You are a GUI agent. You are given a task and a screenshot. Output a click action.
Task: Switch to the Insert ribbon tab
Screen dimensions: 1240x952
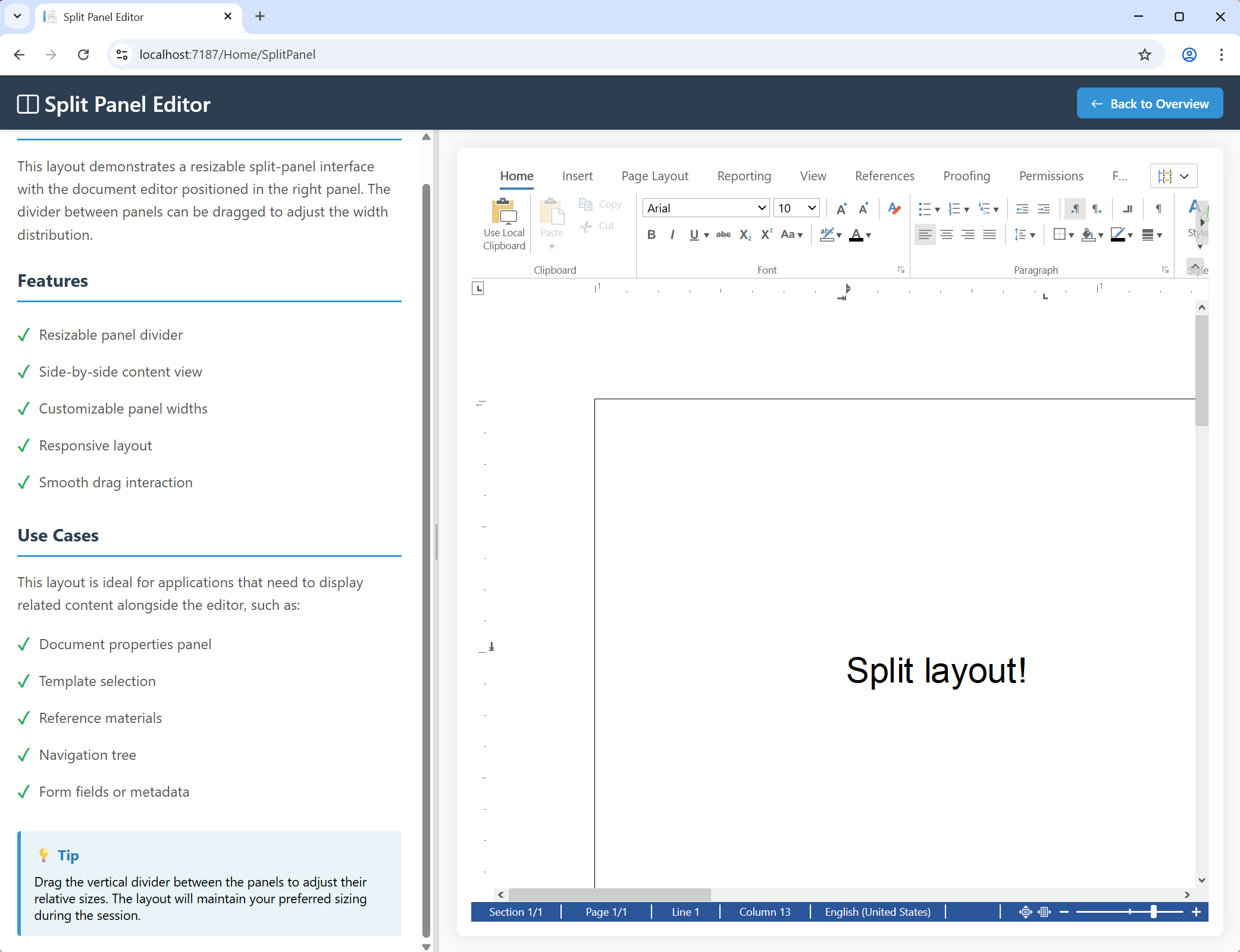pyautogui.click(x=577, y=176)
